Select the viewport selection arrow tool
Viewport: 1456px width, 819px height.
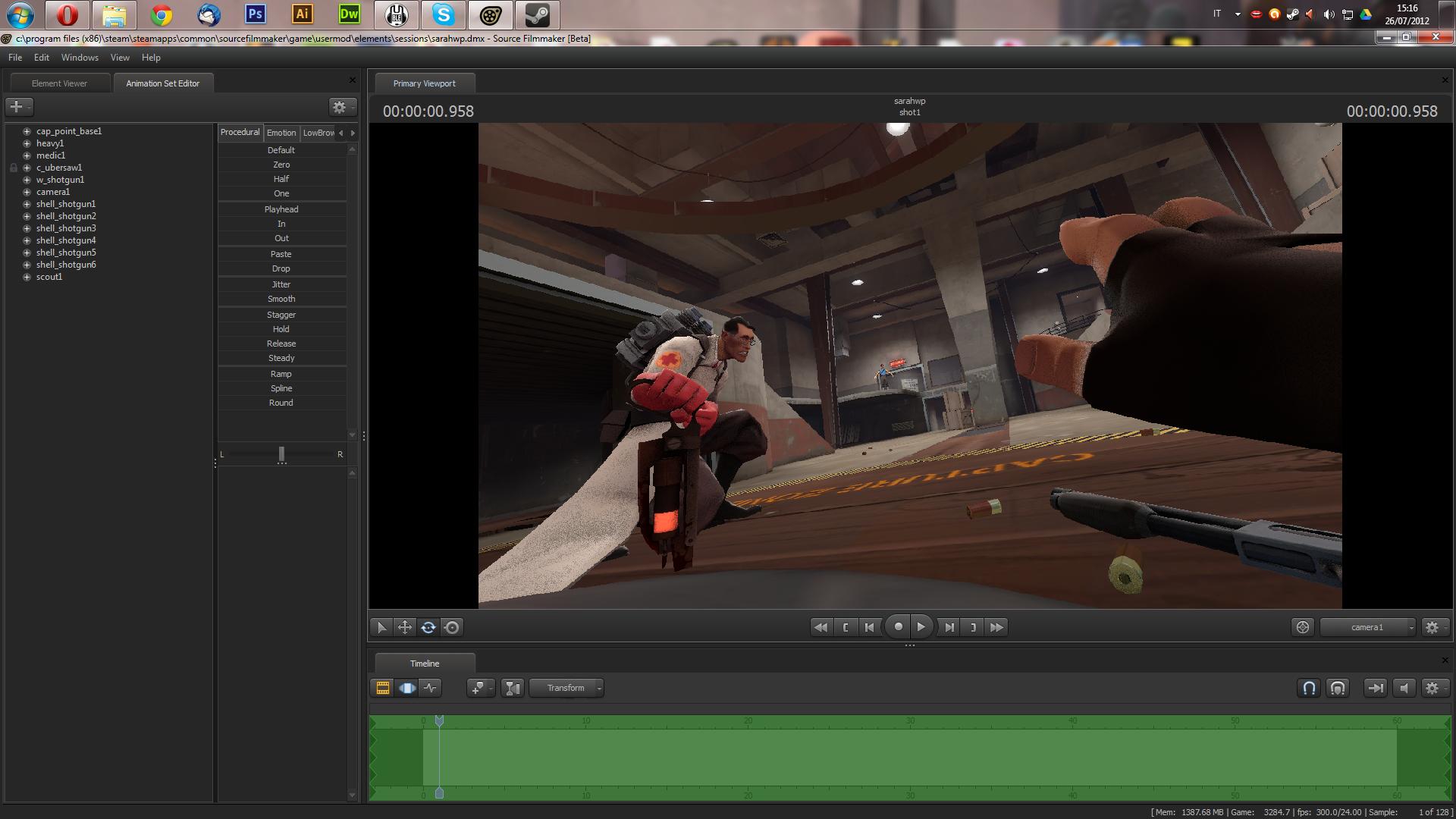click(381, 627)
